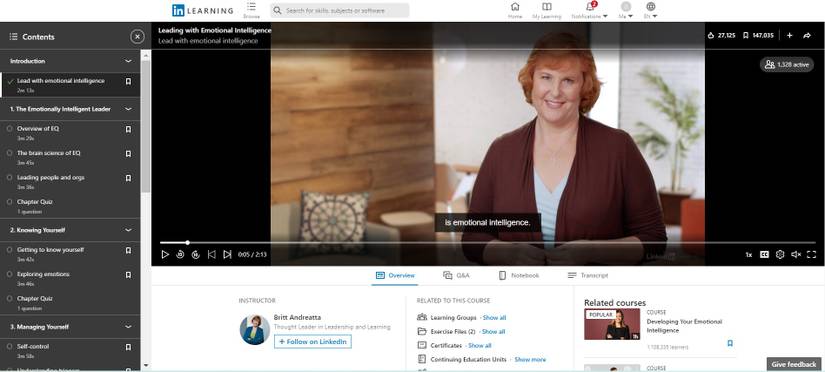Share the course with arrow icon
825x372 pixels.
pyautogui.click(x=807, y=35)
